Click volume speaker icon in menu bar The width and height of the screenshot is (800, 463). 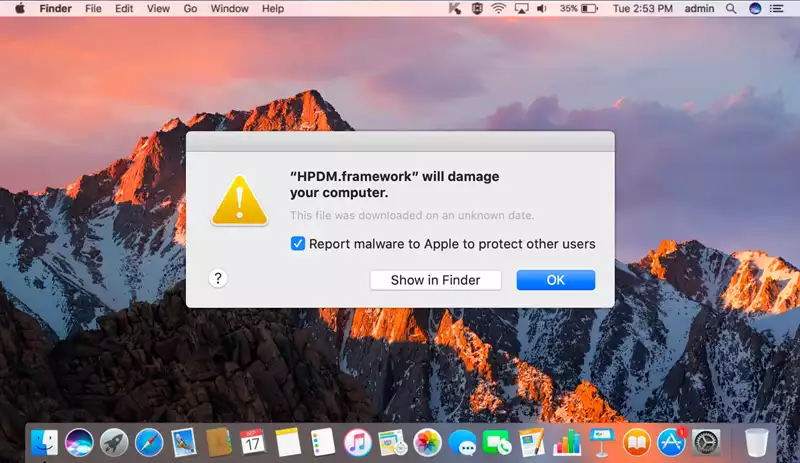(x=541, y=8)
